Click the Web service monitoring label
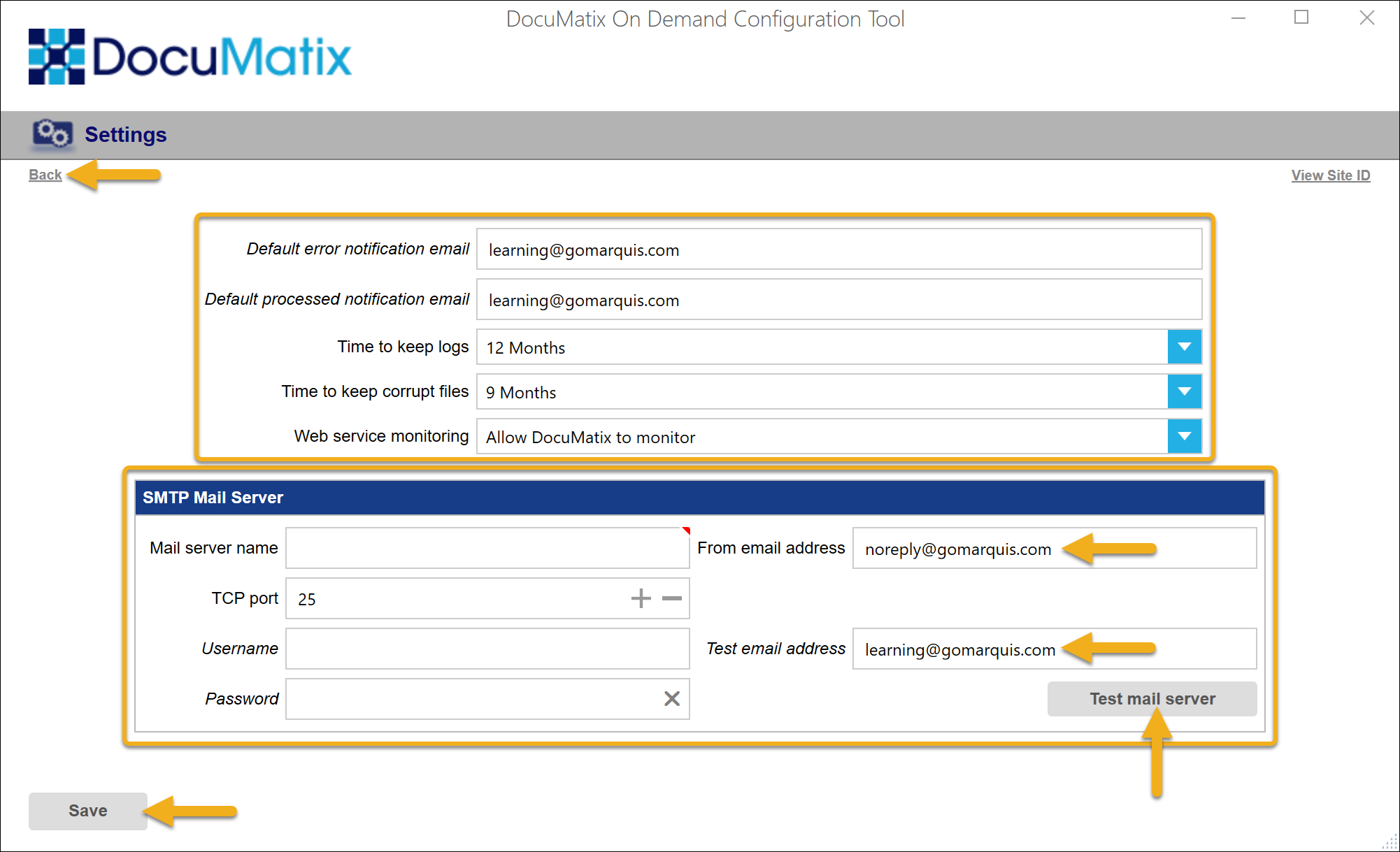 [x=381, y=436]
